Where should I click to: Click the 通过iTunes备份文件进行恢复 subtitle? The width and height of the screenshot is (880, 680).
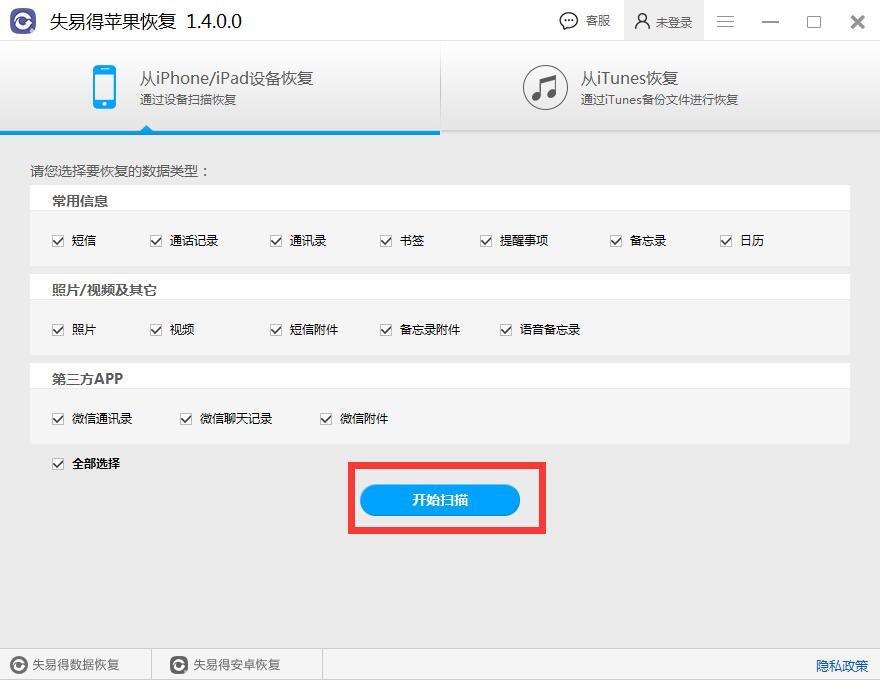point(659,100)
